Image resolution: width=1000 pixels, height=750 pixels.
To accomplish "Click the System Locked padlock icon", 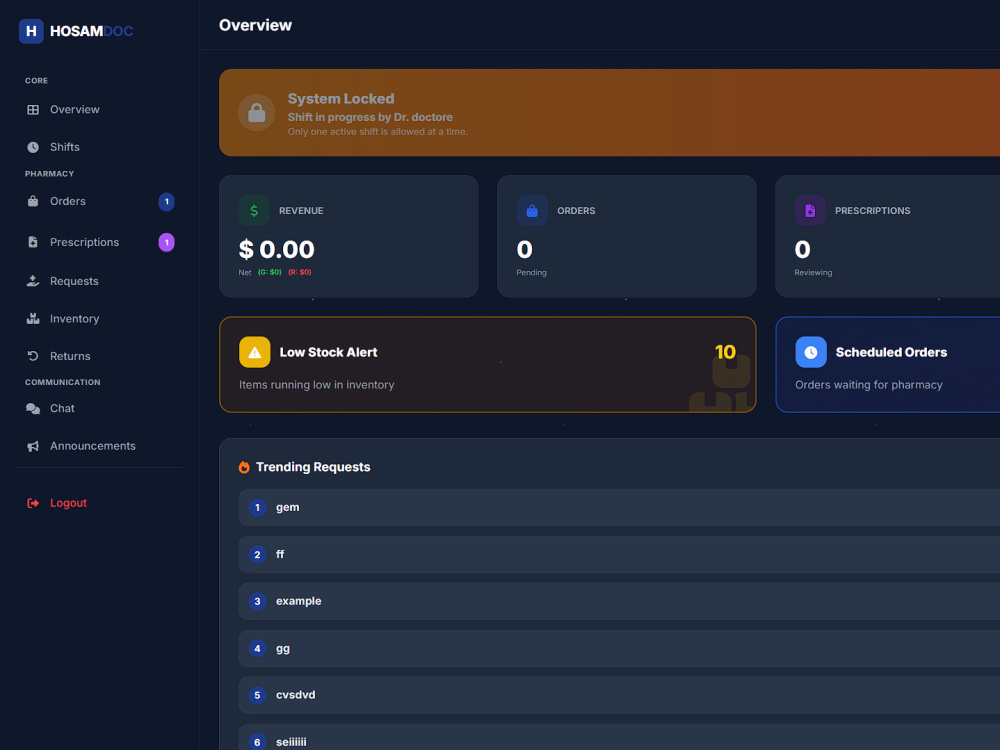I will 256,113.
